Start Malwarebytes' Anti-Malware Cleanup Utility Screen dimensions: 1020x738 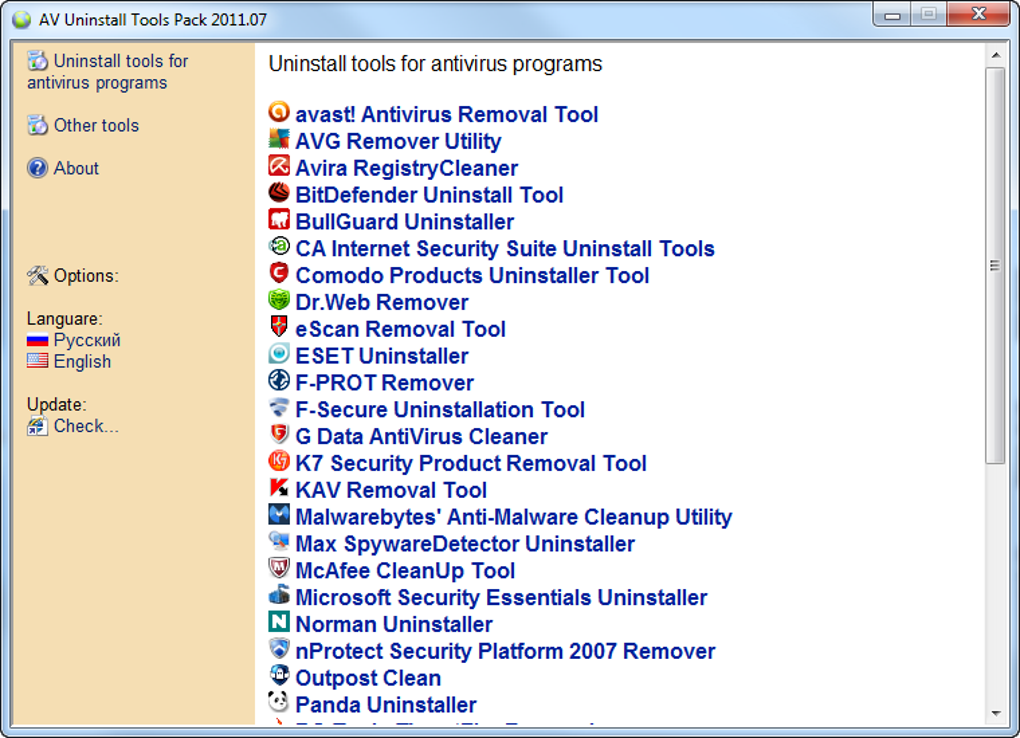click(513, 517)
